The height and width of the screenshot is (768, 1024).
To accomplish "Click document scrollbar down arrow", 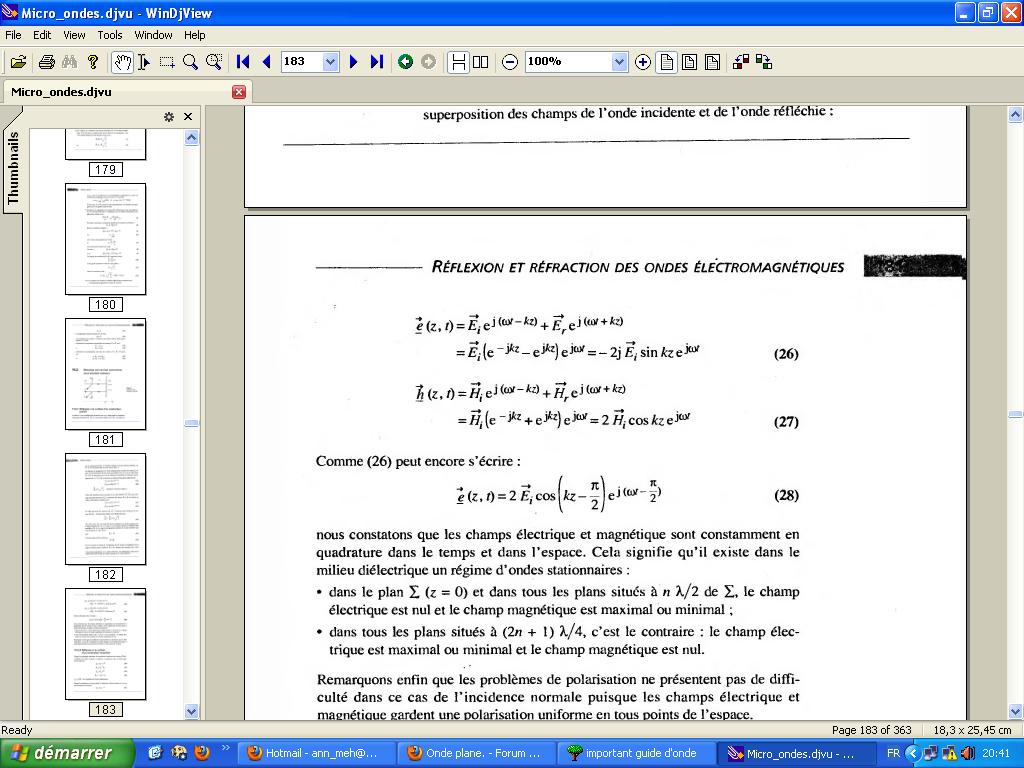I will click(1015, 711).
